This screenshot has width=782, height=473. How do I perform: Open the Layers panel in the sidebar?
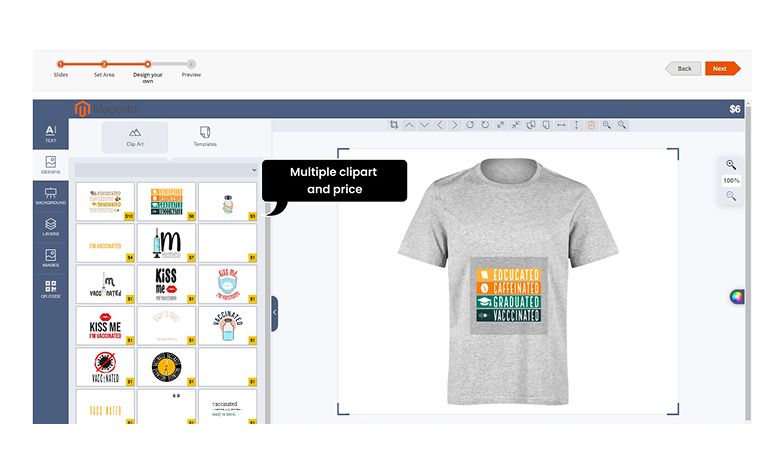point(50,228)
